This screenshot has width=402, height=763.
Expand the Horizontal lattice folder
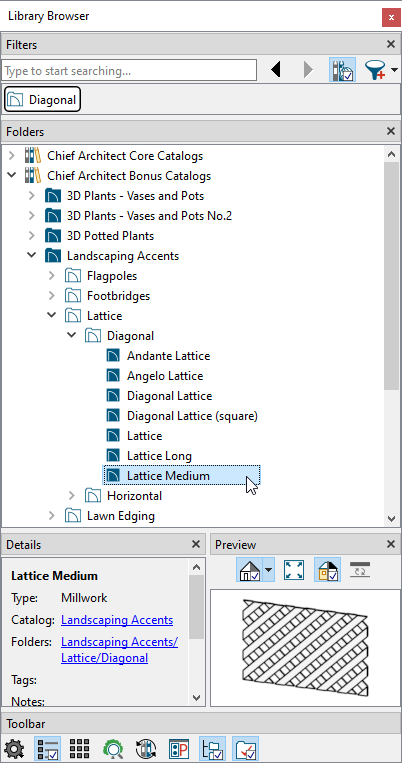72,495
